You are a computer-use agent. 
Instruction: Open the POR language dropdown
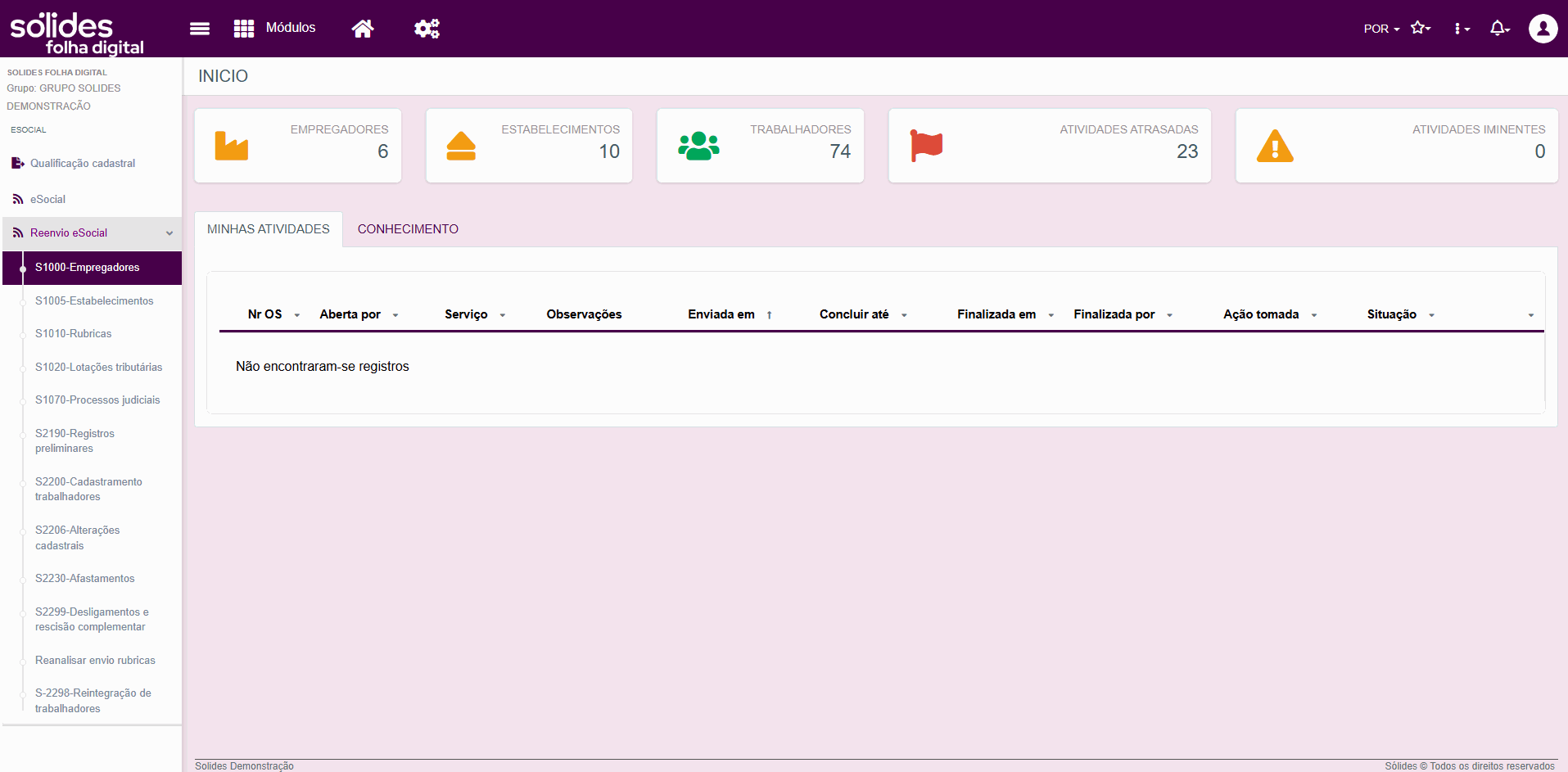[x=1380, y=29]
